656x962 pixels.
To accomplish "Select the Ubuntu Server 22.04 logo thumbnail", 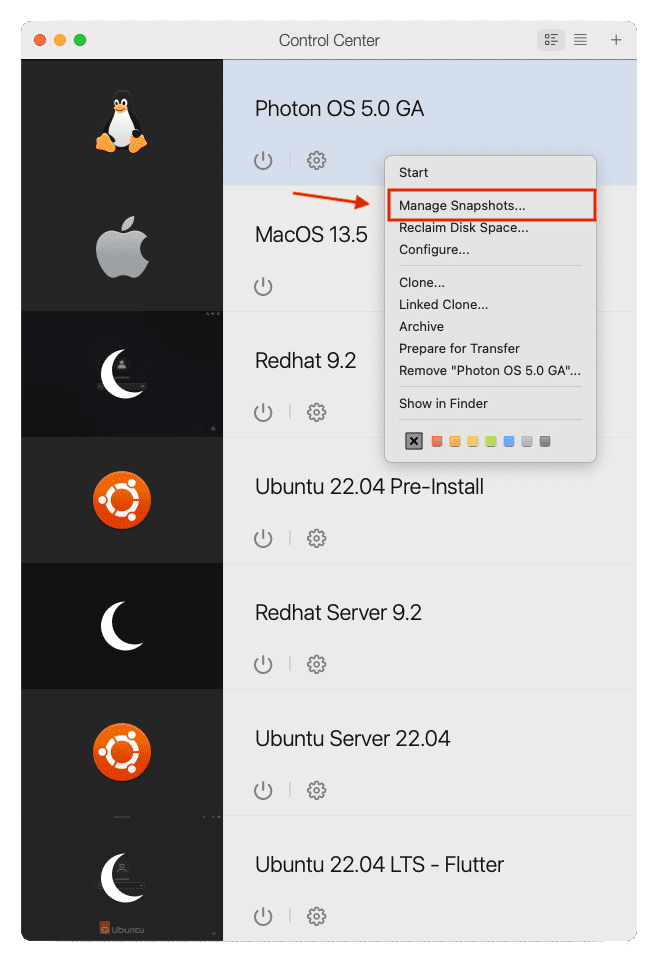I will pyautogui.click(x=122, y=752).
